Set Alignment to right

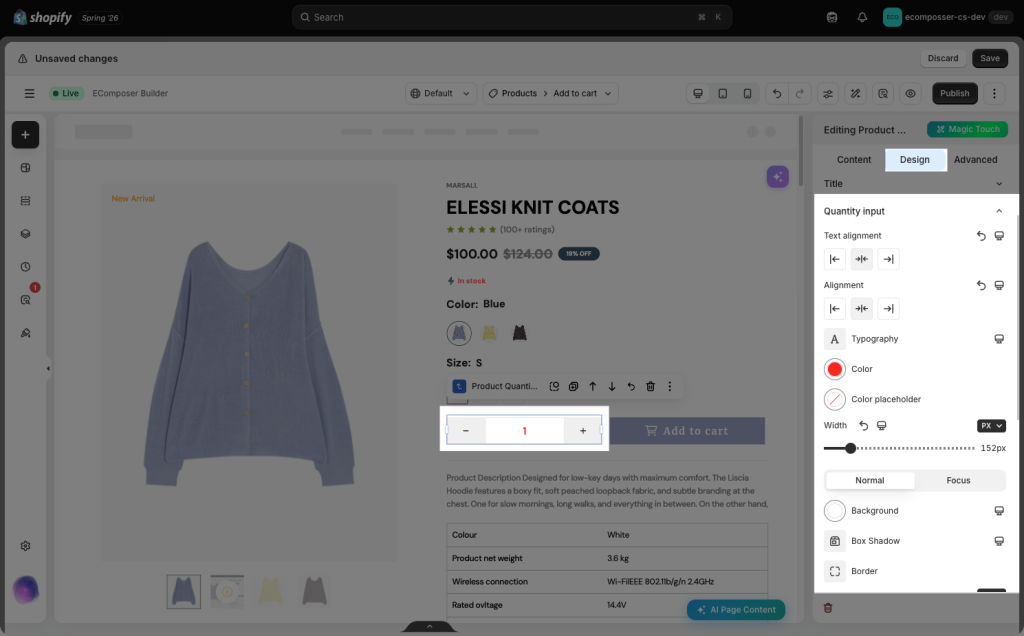tap(888, 309)
